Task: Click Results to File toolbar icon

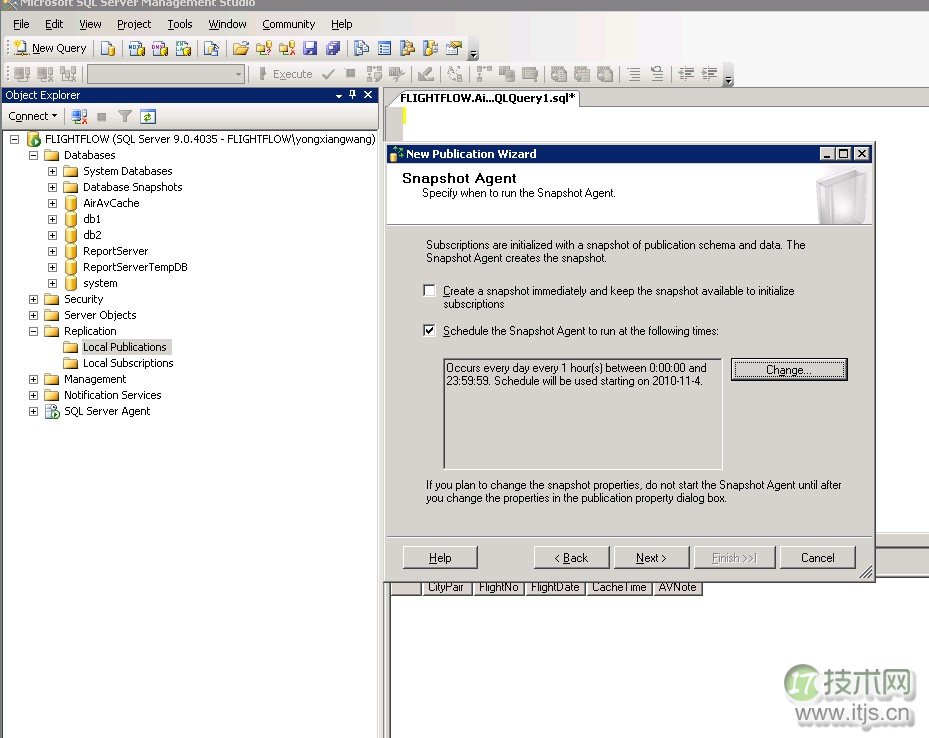Action: 604,74
